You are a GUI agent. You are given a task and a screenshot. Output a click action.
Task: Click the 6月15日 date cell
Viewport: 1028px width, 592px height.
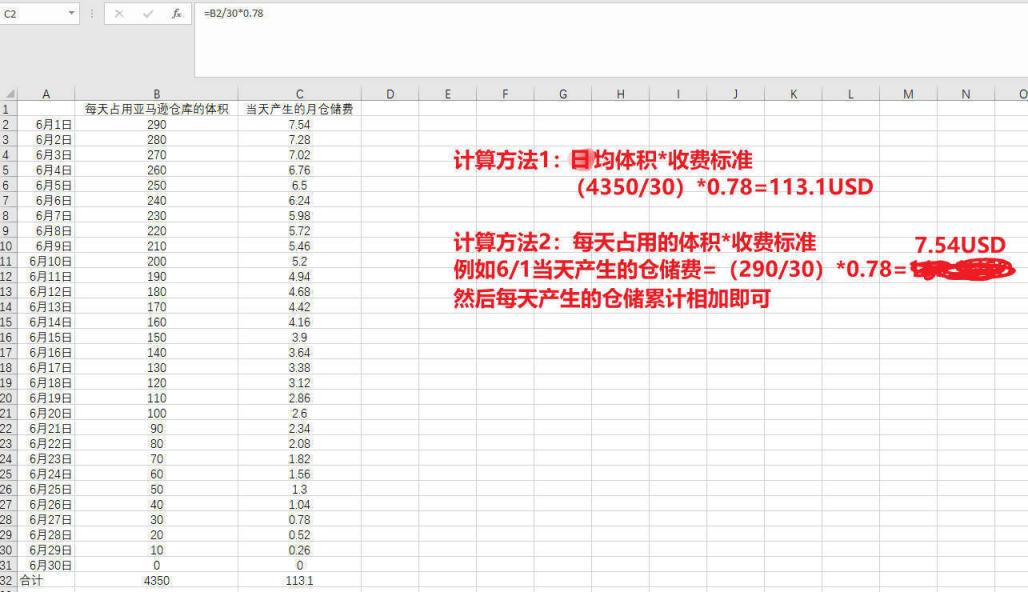(46, 338)
